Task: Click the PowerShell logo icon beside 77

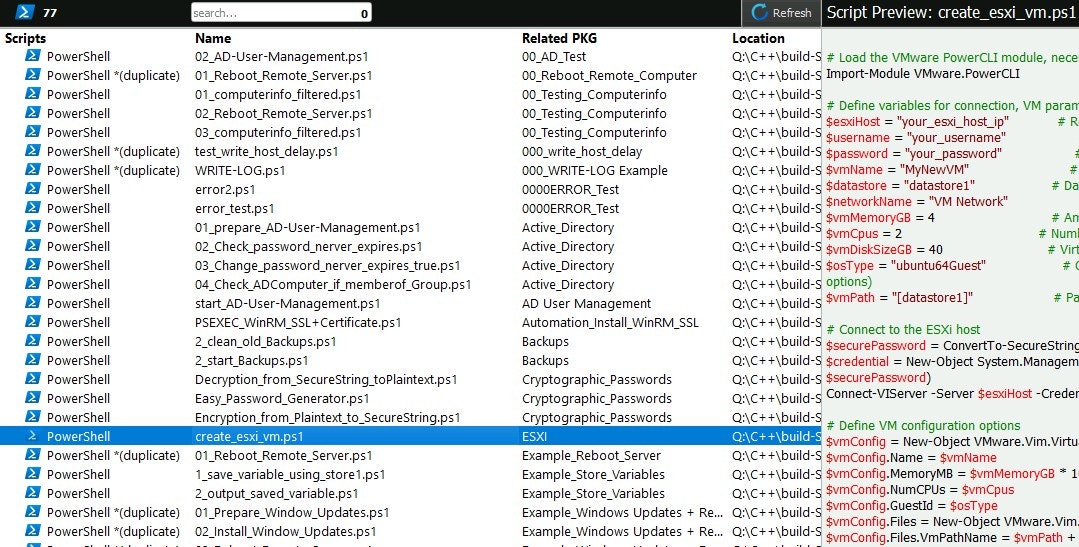Action: point(25,12)
